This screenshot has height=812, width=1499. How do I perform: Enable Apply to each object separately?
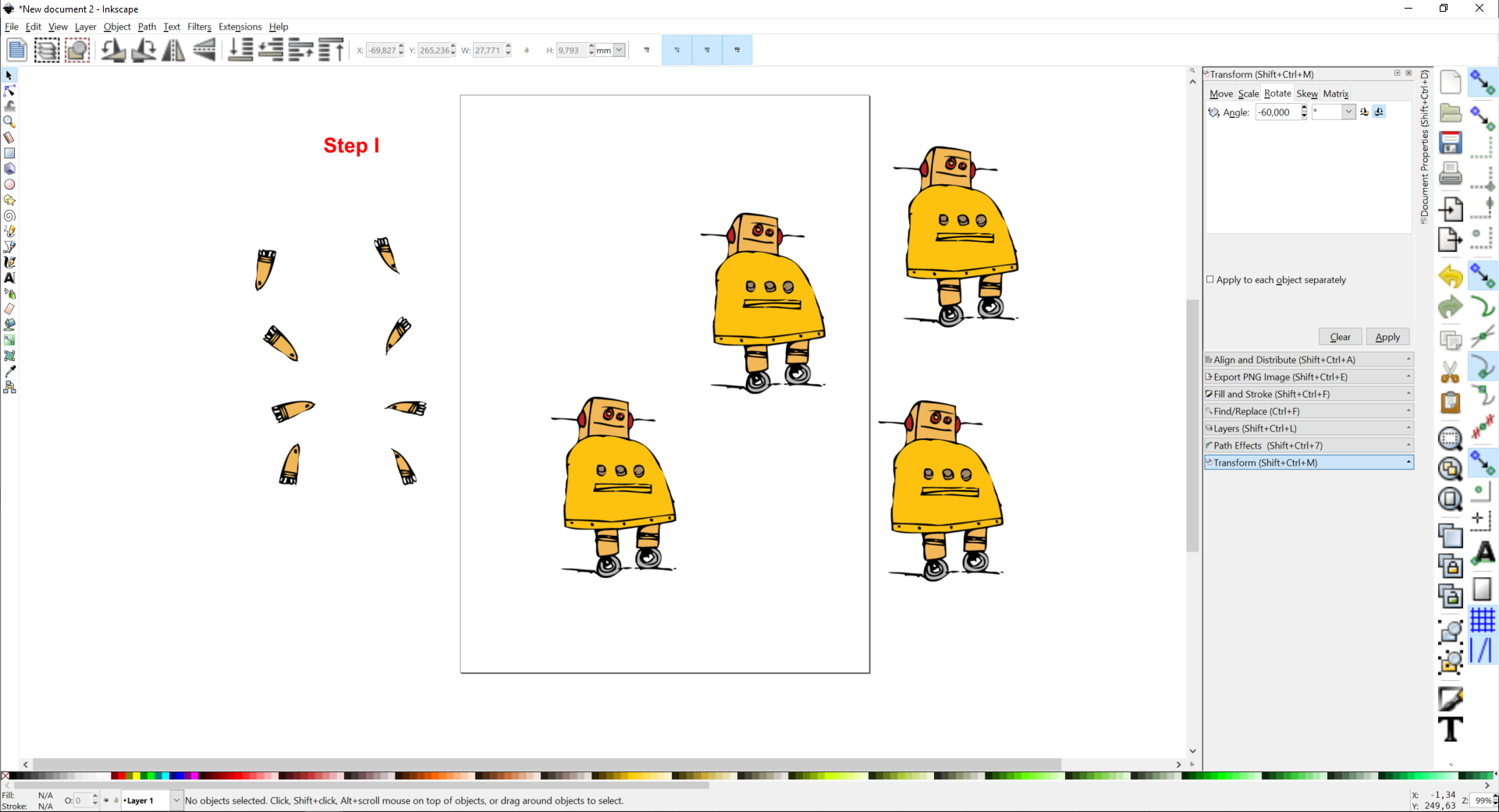point(1210,279)
